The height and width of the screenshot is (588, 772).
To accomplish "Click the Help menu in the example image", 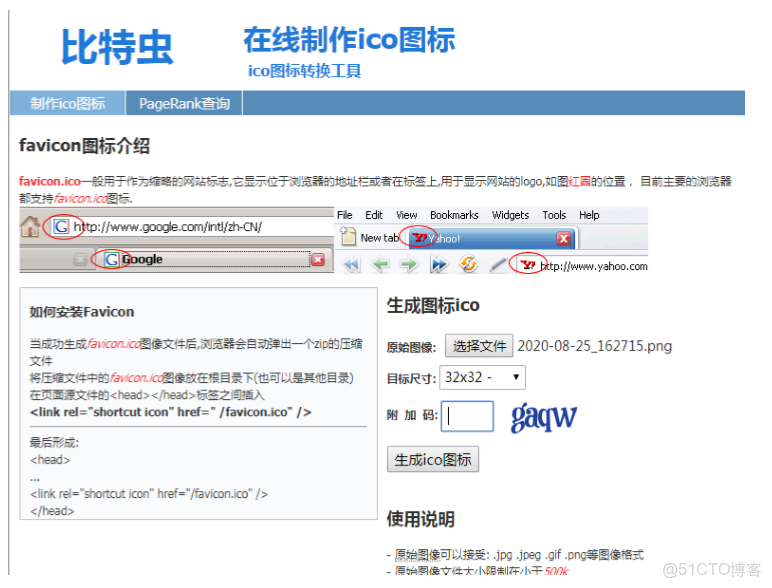I will click(x=589, y=215).
